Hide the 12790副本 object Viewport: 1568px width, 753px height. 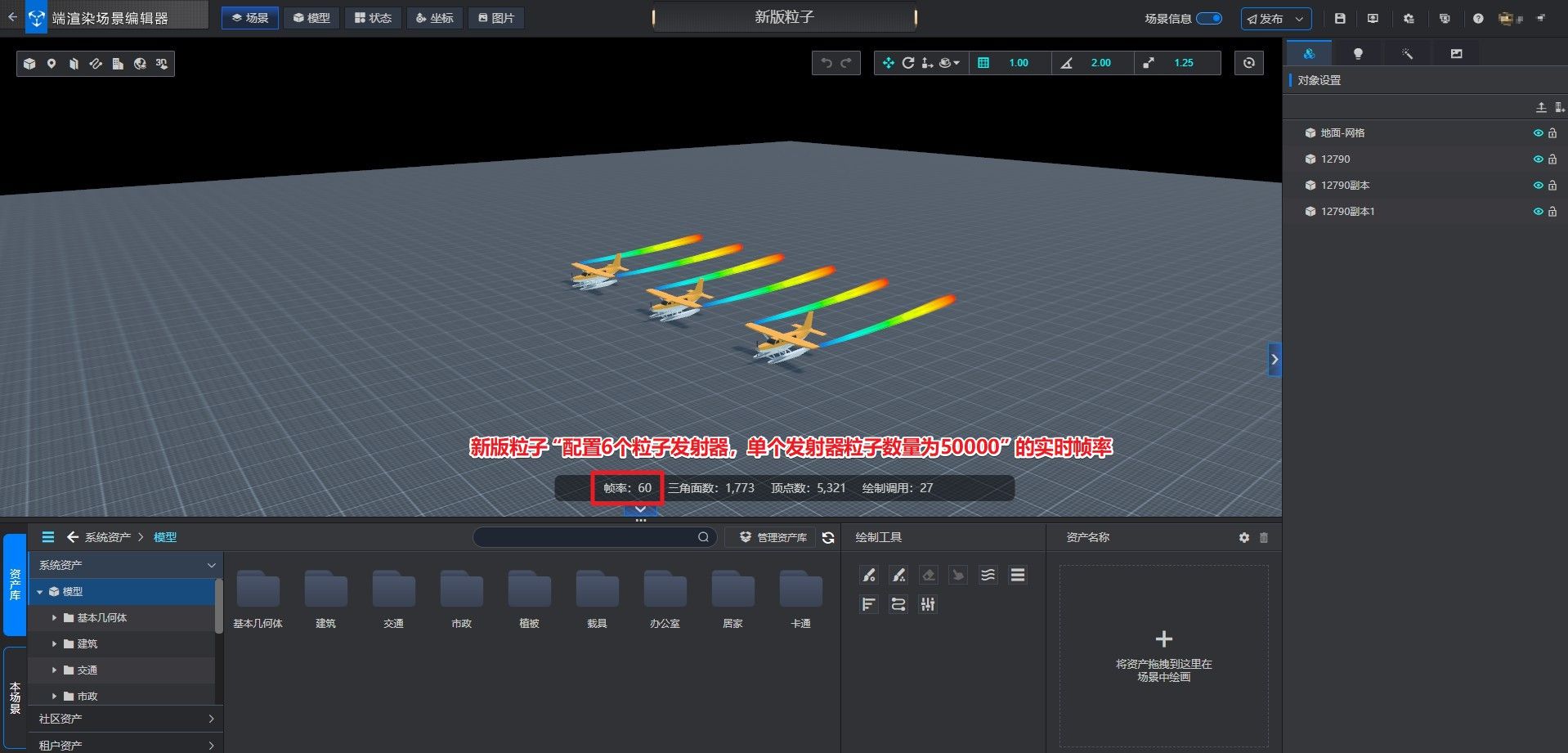pyautogui.click(x=1538, y=185)
